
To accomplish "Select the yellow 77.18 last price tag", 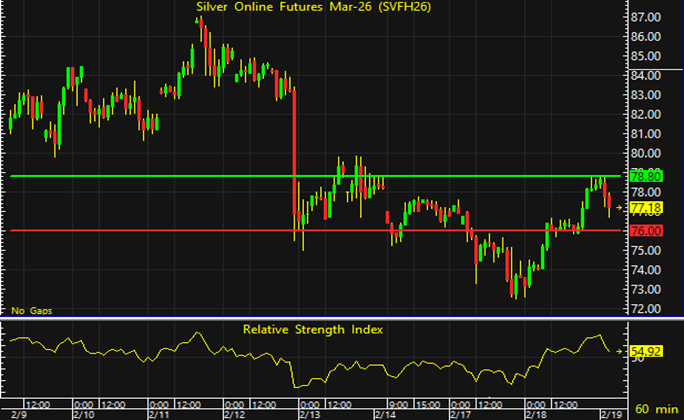I will click(644, 207).
